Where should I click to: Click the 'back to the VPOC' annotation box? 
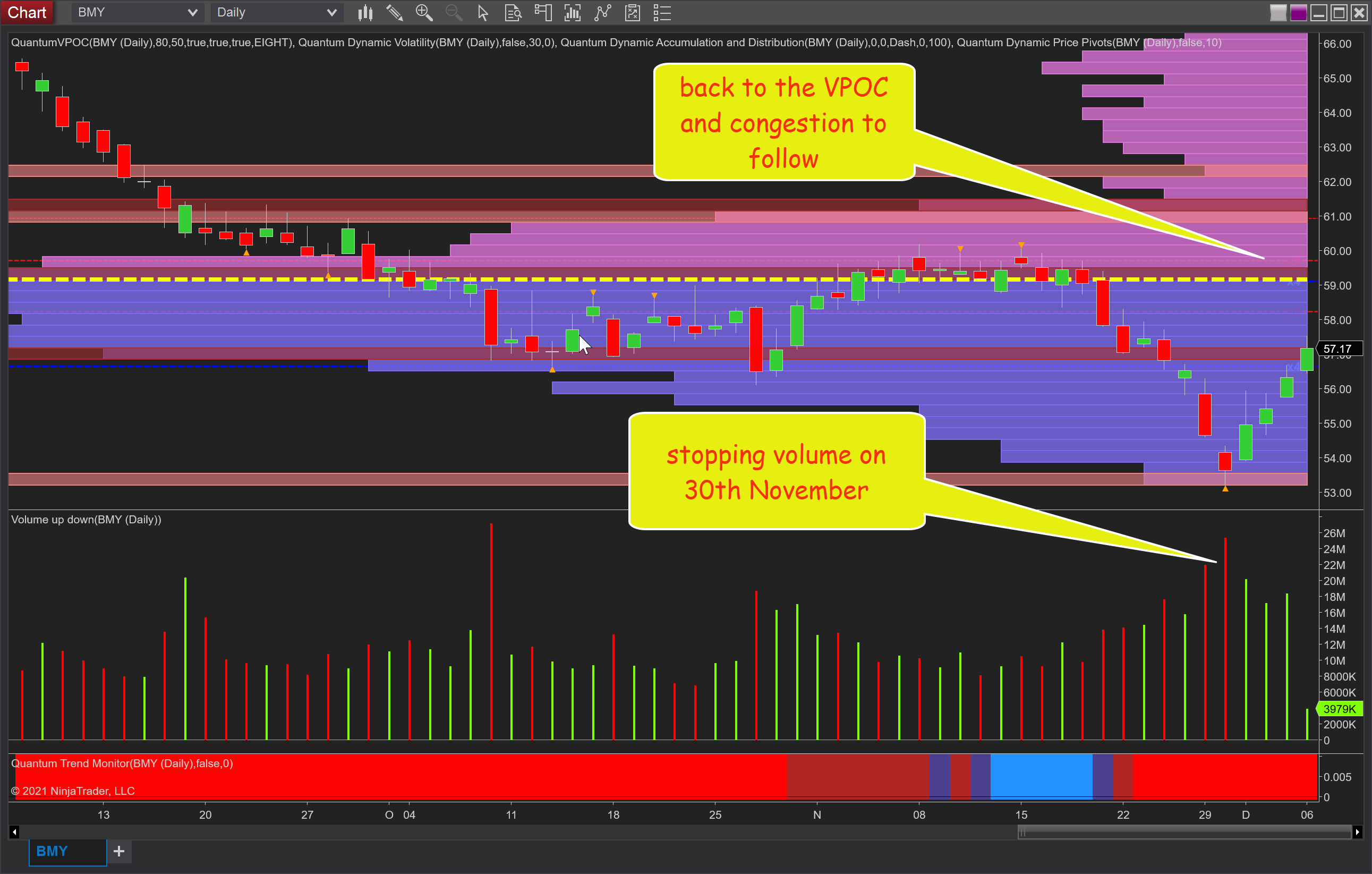[x=784, y=123]
